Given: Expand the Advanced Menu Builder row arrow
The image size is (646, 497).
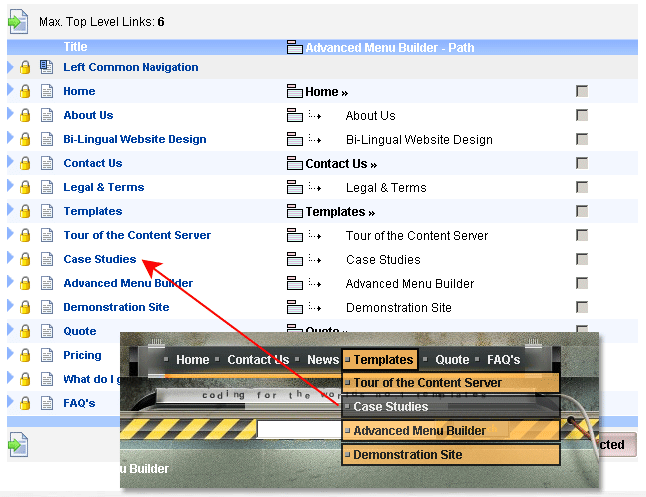Looking at the screenshot, I should 10,282.
